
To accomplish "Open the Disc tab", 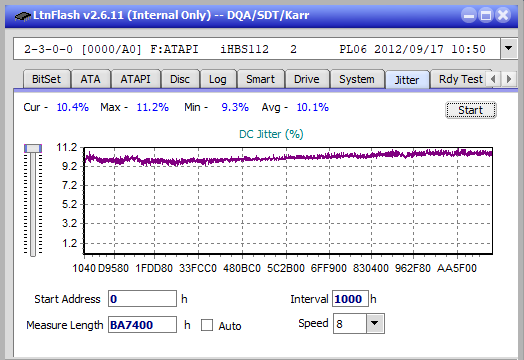I will click(180, 79).
